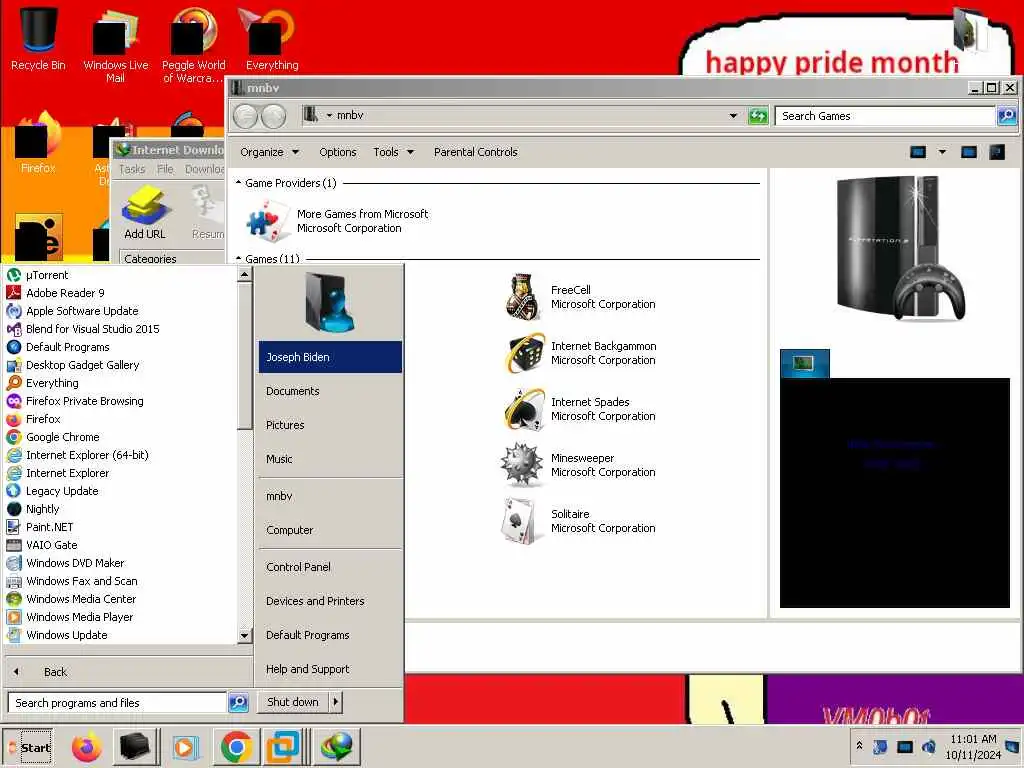Open the Tools dropdown in Games window
Screen dimensions: 1024x768
[394, 152]
